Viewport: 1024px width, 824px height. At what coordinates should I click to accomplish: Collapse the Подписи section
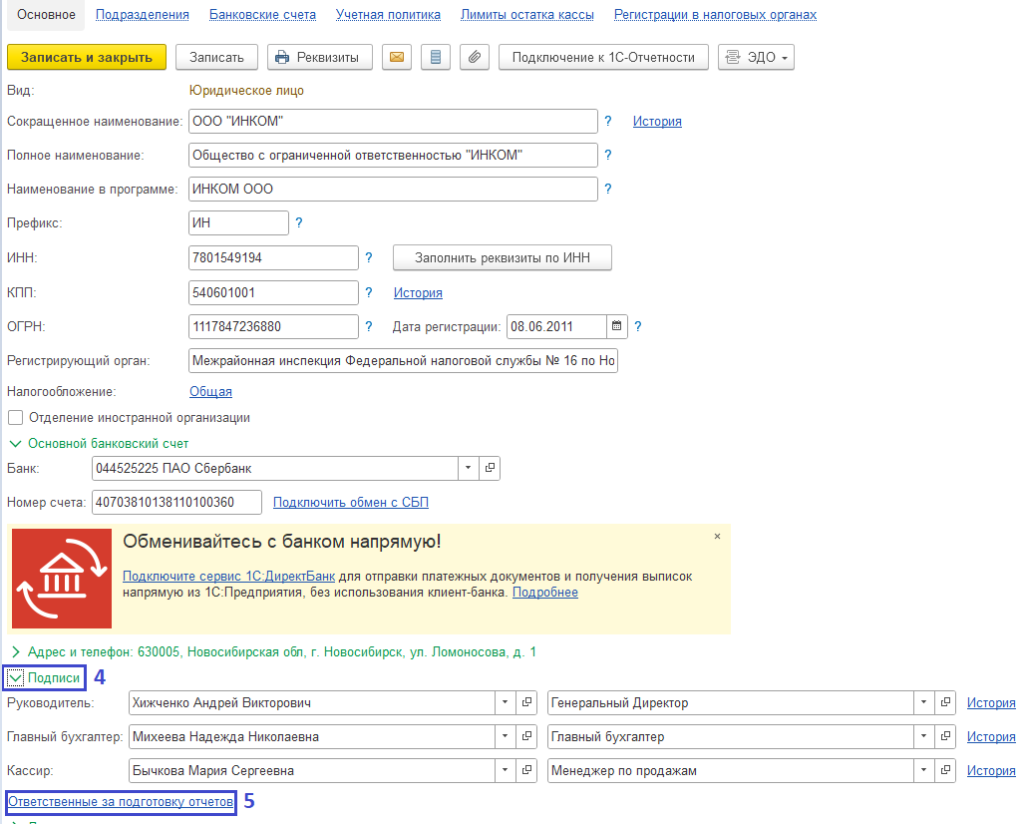click(x=15, y=677)
